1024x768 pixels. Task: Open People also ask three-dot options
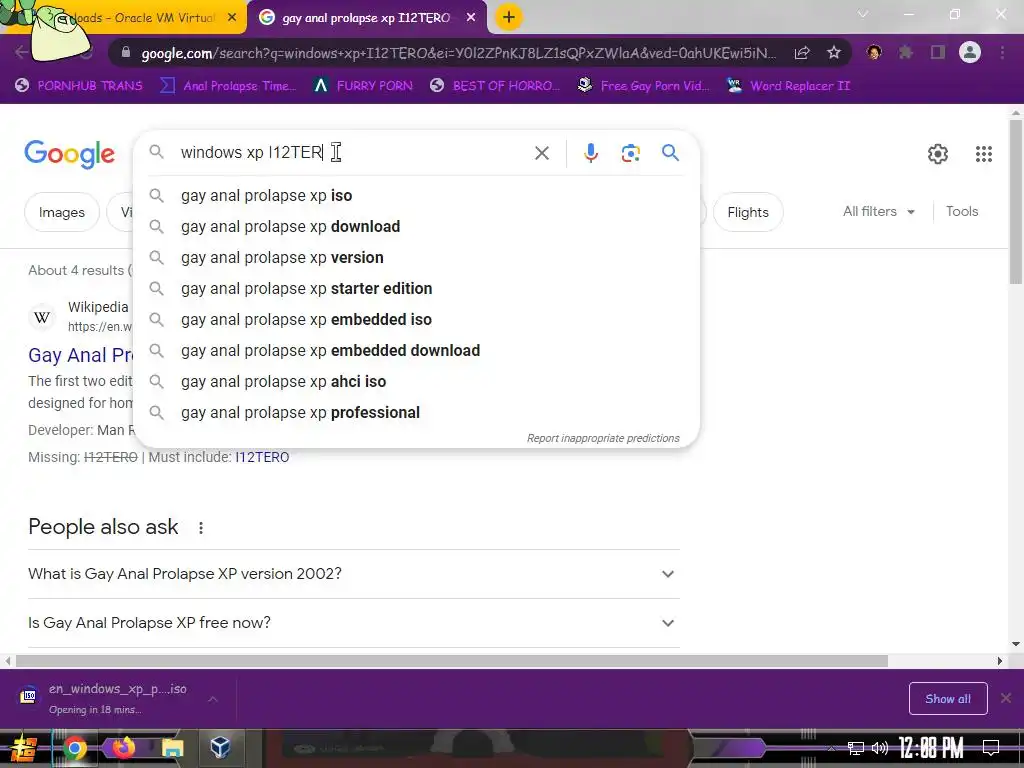[x=201, y=528]
